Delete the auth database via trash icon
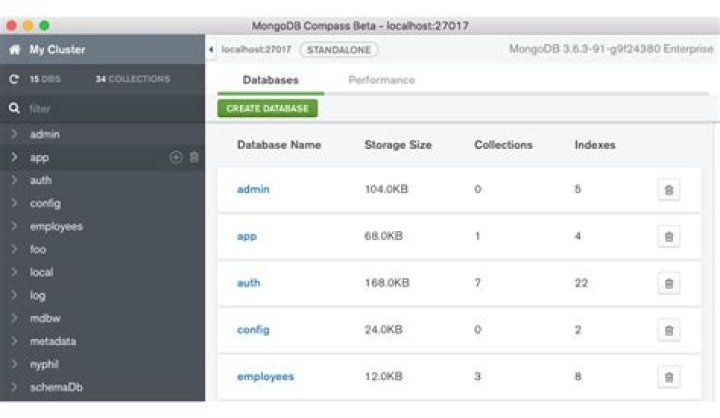The width and height of the screenshot is (720, 418). click(x=669, y=283)
